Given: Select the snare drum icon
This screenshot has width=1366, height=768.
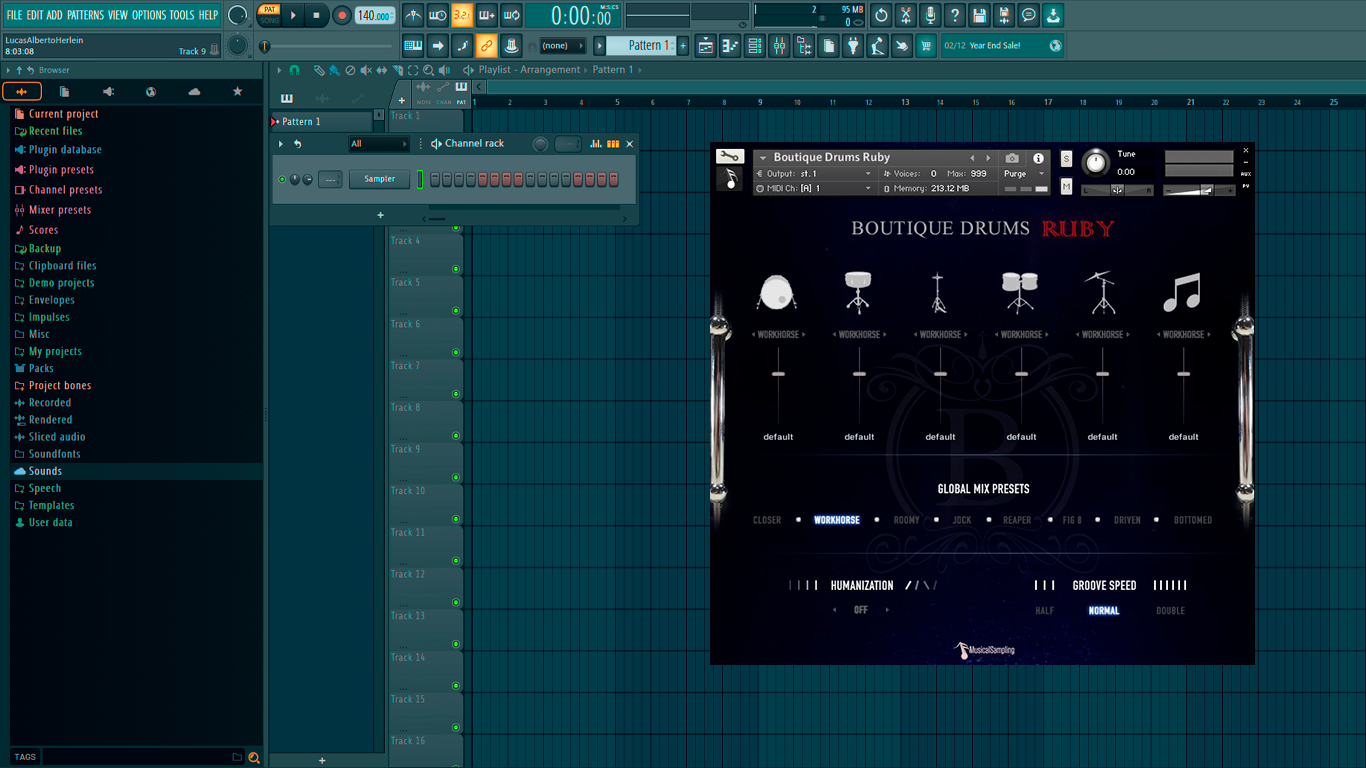Looking at the screenshot, I should point(858,292).
